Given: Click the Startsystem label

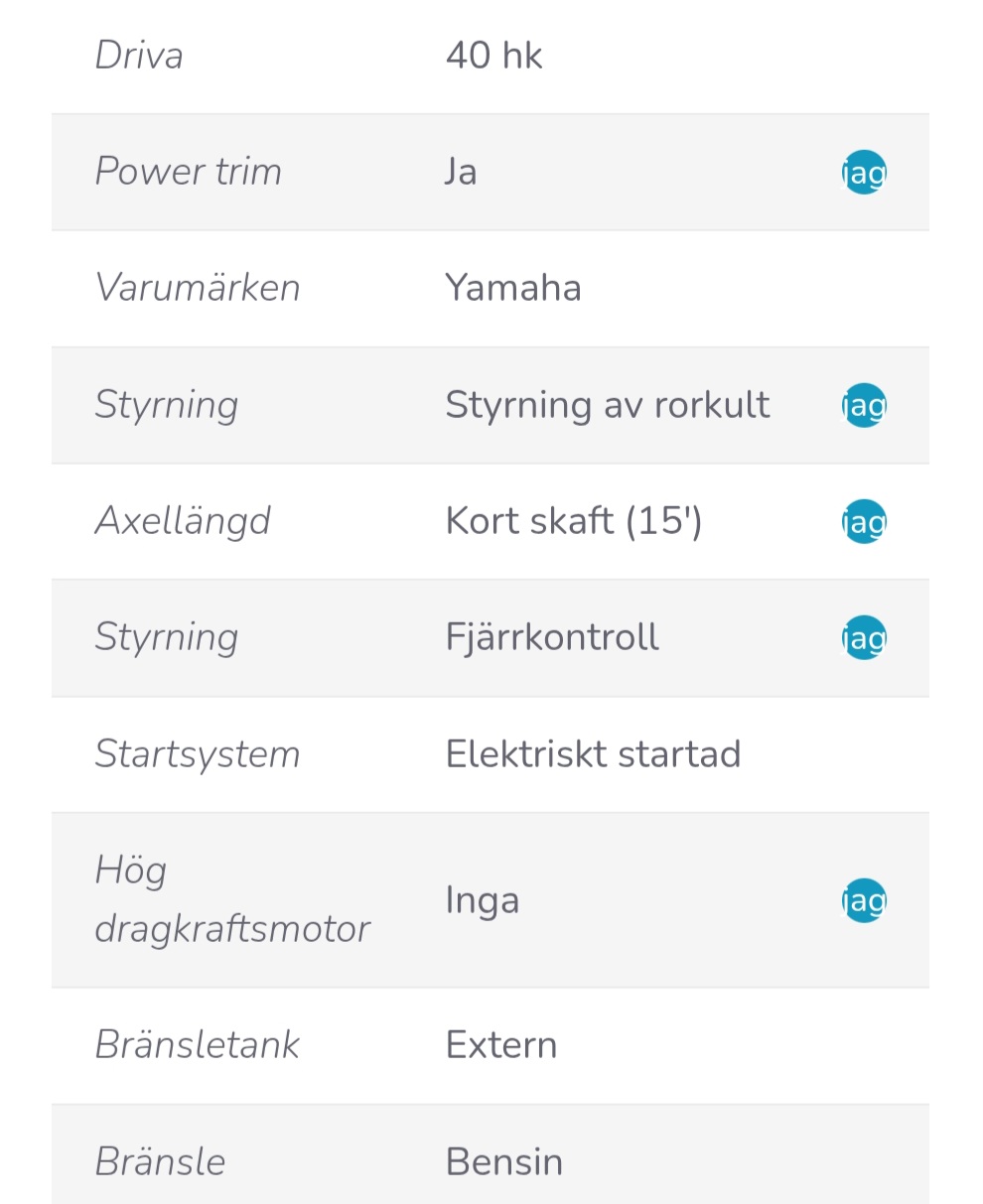Looking at the screenshot, I should (198, 754).
